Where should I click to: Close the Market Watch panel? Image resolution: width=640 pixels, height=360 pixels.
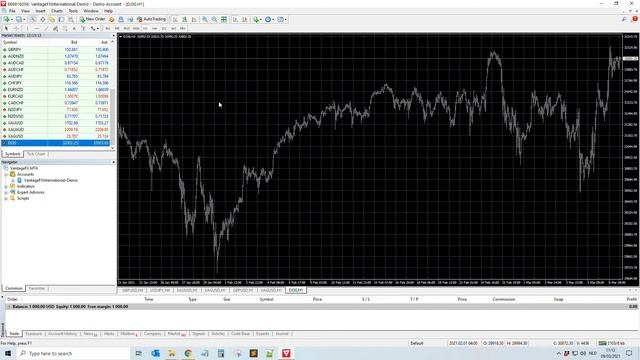tap(113, 36)
